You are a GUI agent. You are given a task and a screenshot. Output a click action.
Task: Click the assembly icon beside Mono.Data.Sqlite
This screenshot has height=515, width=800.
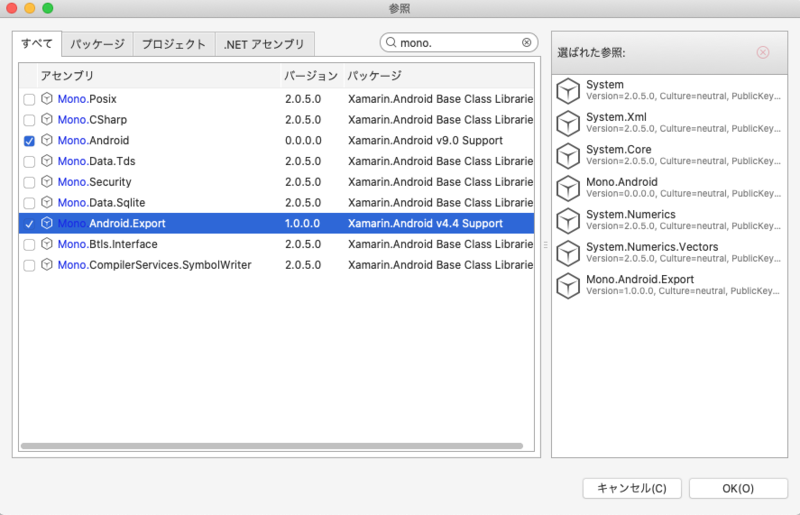tap(47, 203)
